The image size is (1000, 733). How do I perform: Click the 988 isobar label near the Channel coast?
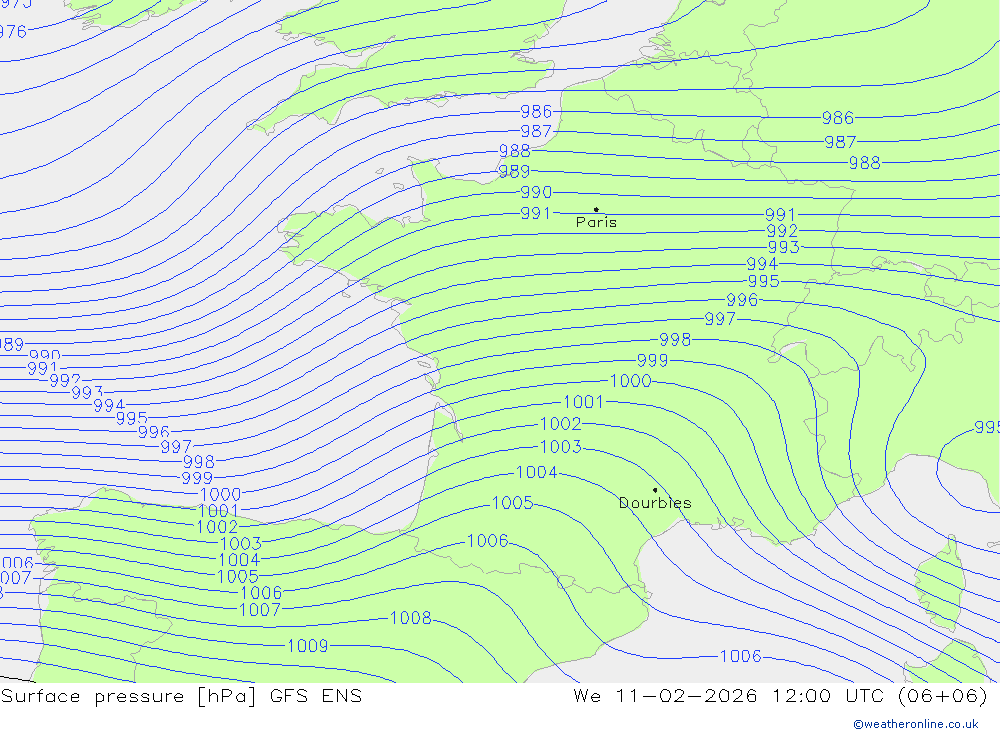[x=515, y=151]
